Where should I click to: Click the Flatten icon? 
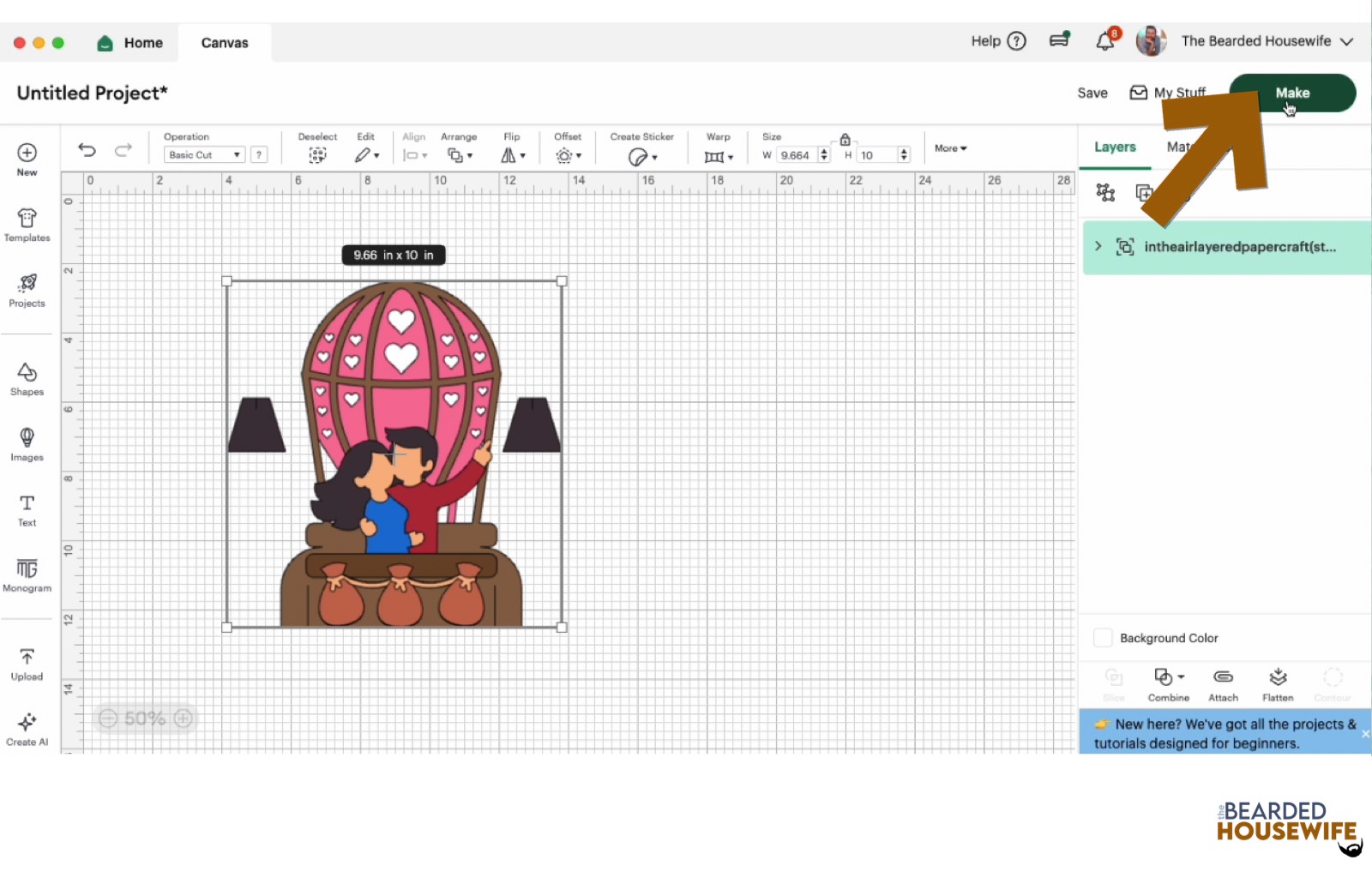click(x=1278, y=683)
